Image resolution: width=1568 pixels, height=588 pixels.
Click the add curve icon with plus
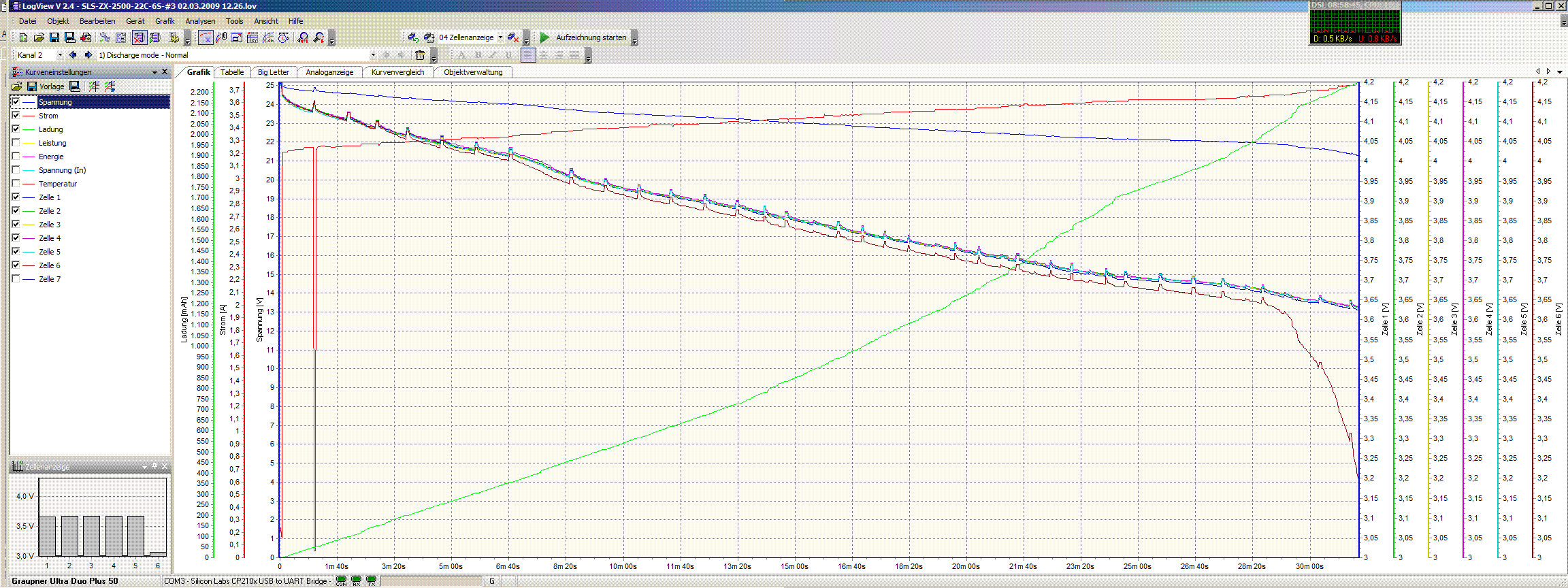pos(110,86)
